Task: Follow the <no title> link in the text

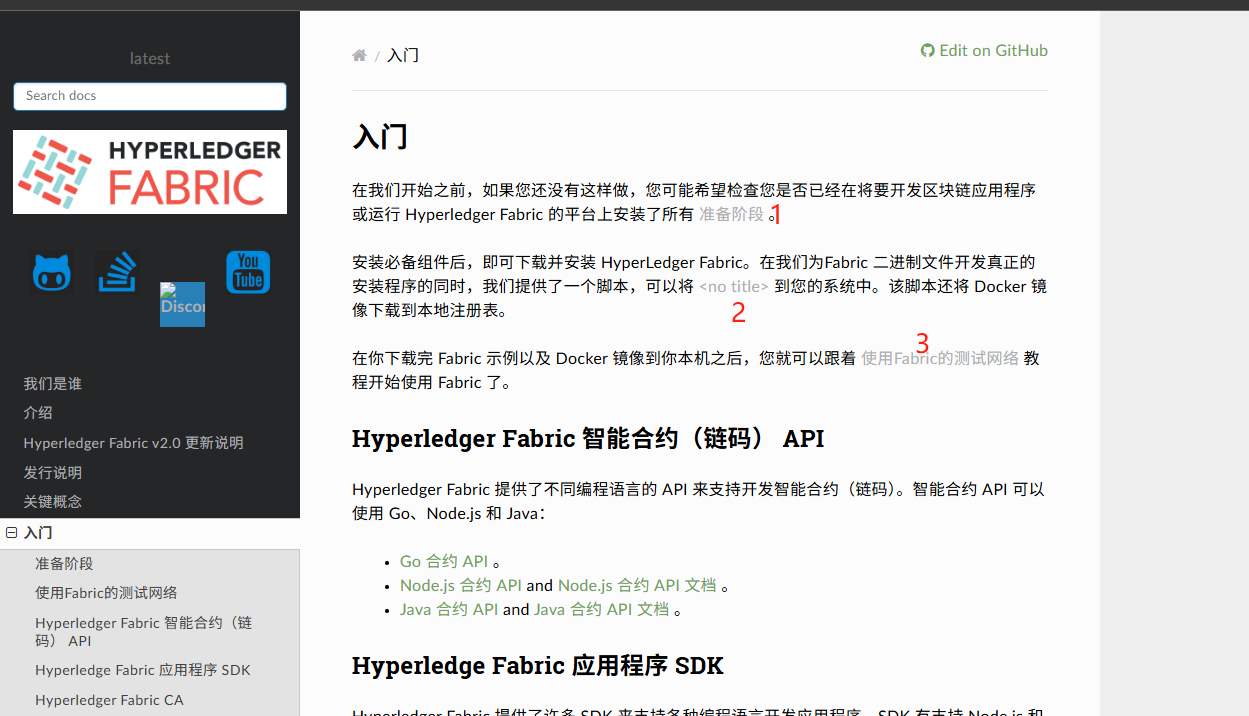Action: [x=734, y=286]
